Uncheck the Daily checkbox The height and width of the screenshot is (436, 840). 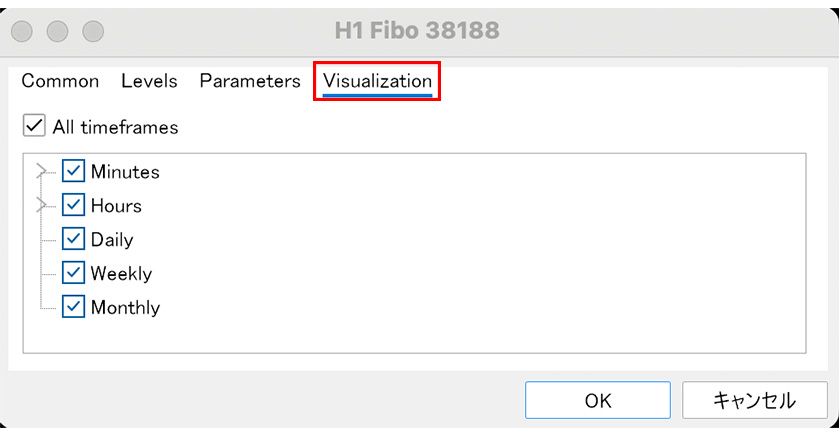pos(73,240)
